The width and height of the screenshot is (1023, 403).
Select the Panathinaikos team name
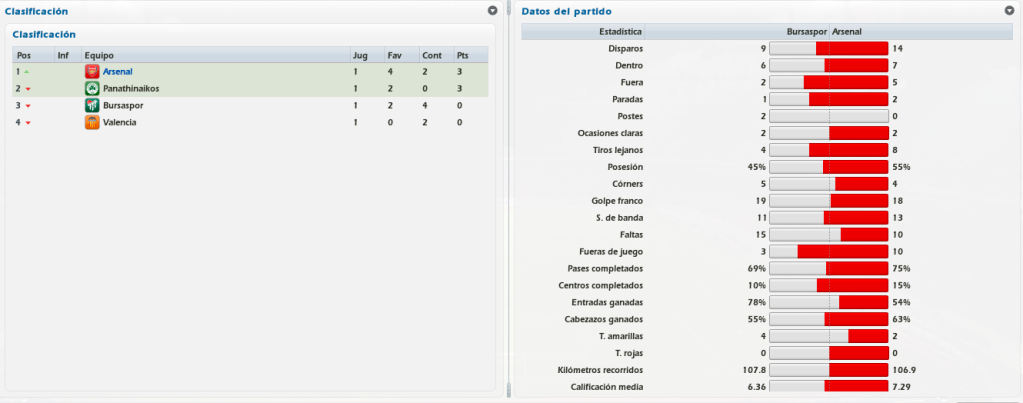[131, 89]
